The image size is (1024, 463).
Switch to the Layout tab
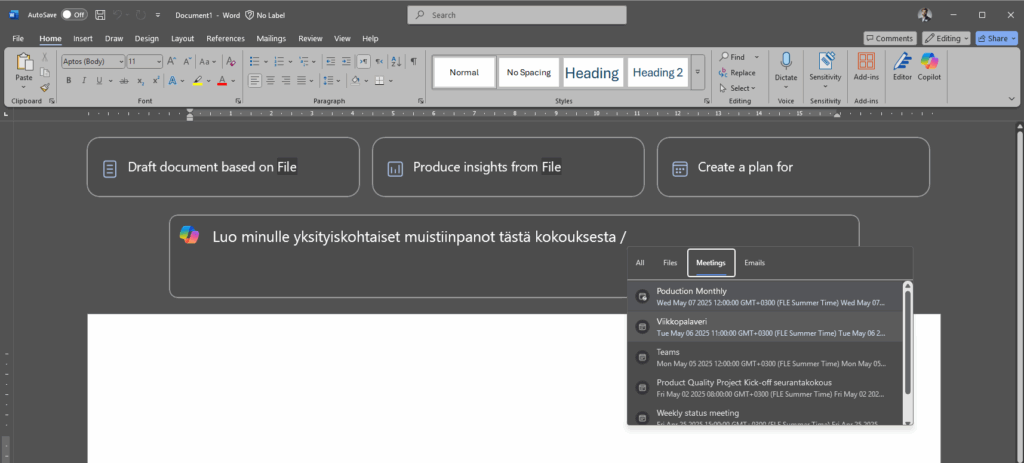[182, 39]
